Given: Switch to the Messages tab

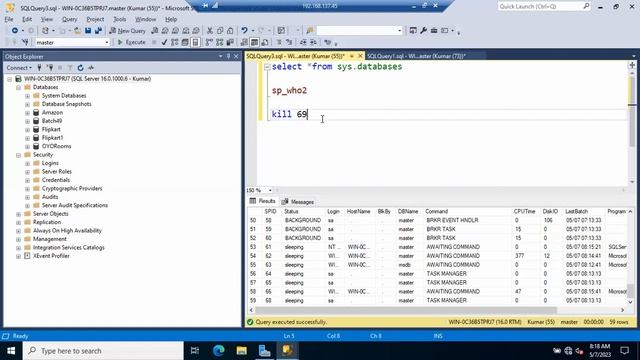Looking at the screenshot, I should click(298, 202).
